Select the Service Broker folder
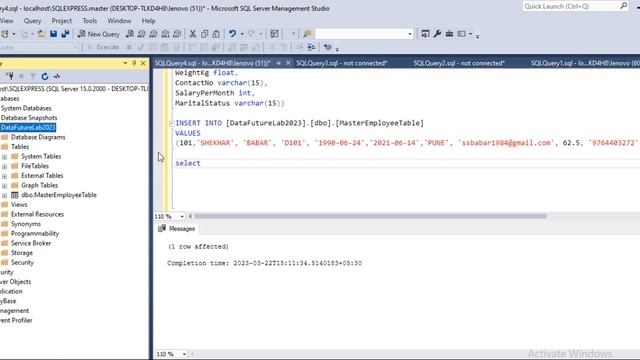 pyautogui.click(x=31, y=243)
